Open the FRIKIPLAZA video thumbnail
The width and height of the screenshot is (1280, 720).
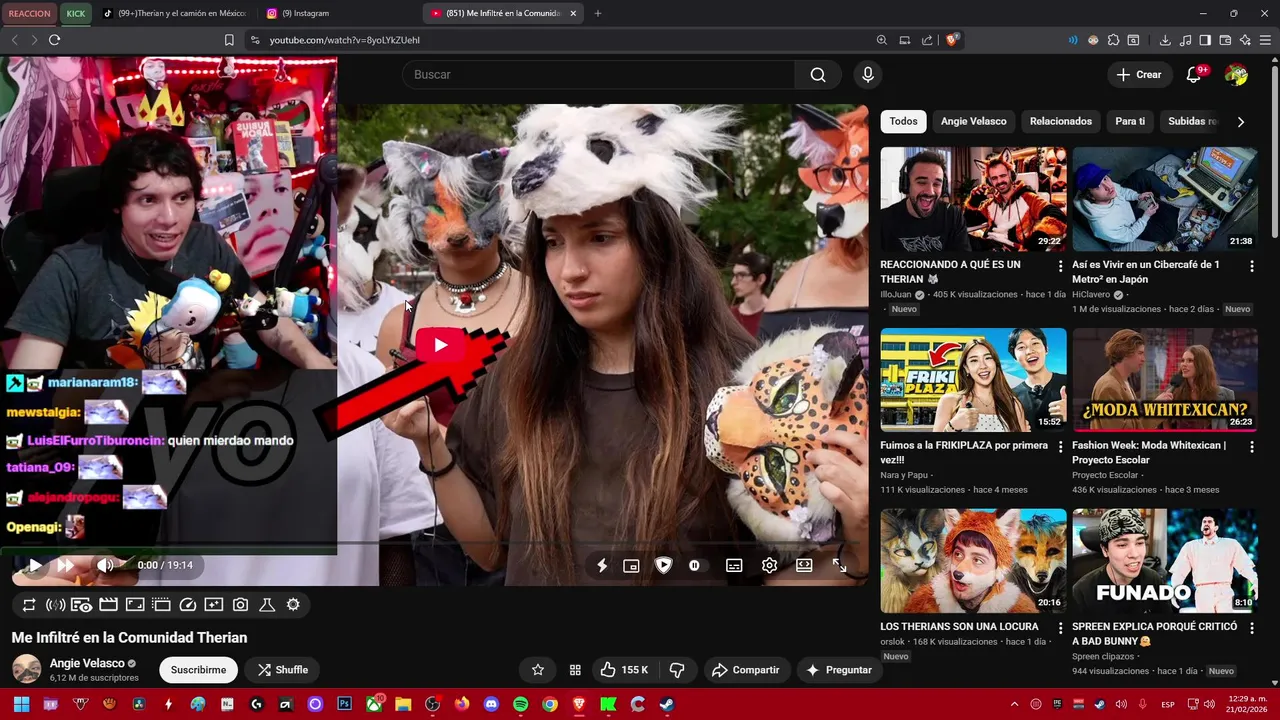coord(973,380)
